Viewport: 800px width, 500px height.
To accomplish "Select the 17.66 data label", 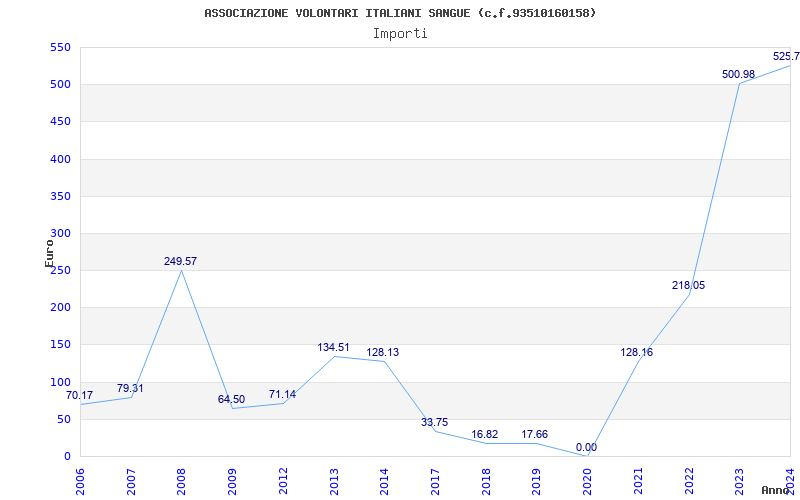I will (x=535, y=435).
